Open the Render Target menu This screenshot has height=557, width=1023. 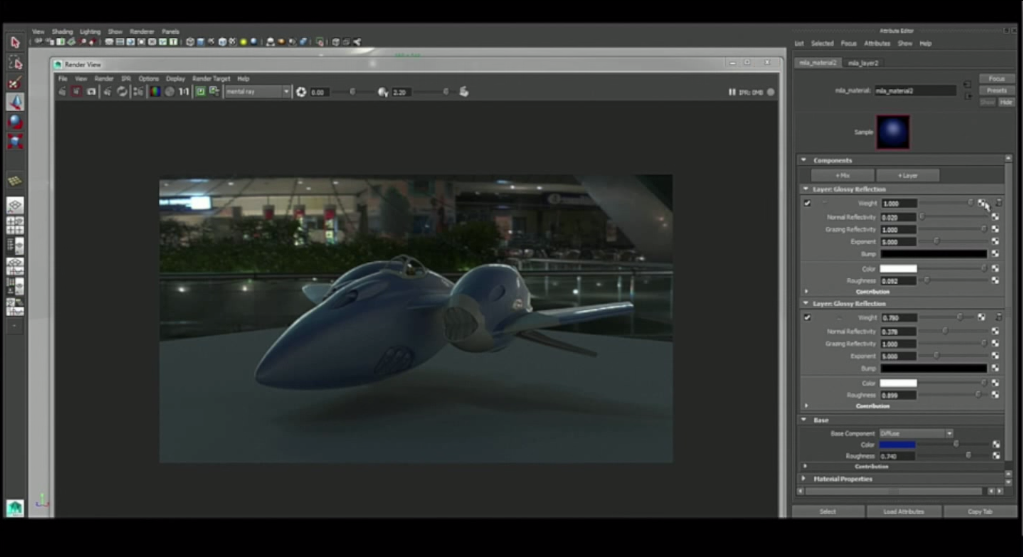click(x=211, y=78)
